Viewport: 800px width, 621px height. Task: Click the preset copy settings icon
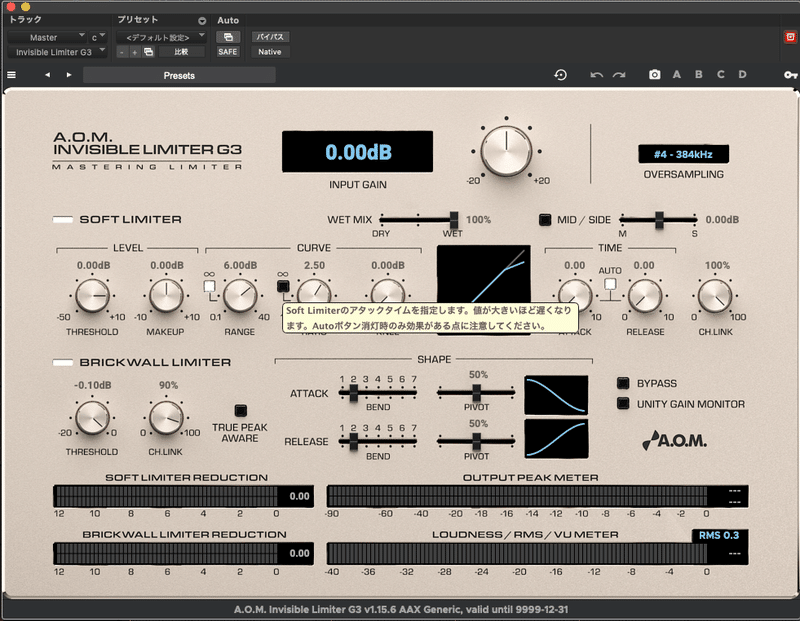tap(148, 52)
